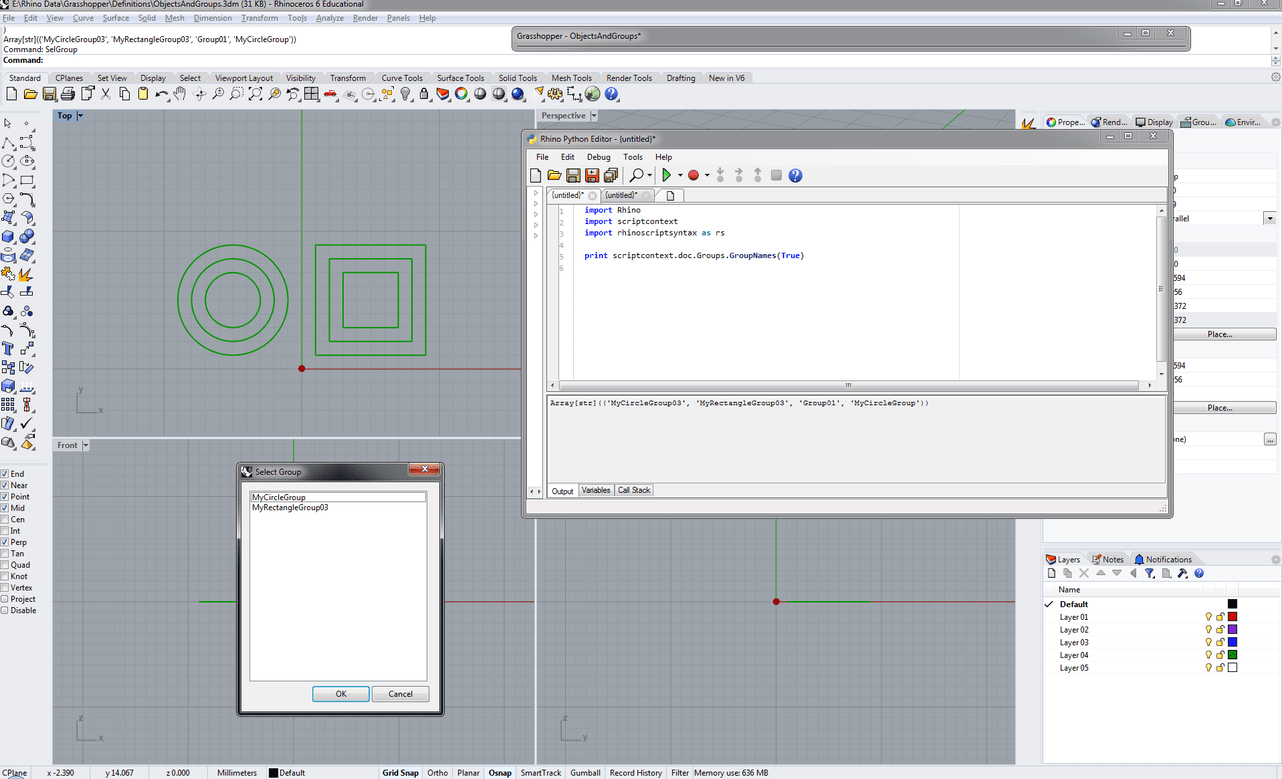This screenshot has height=779, width=1282.
Task: Open the Perspective viewport dropdown arrow
Action: pos(594,116)
